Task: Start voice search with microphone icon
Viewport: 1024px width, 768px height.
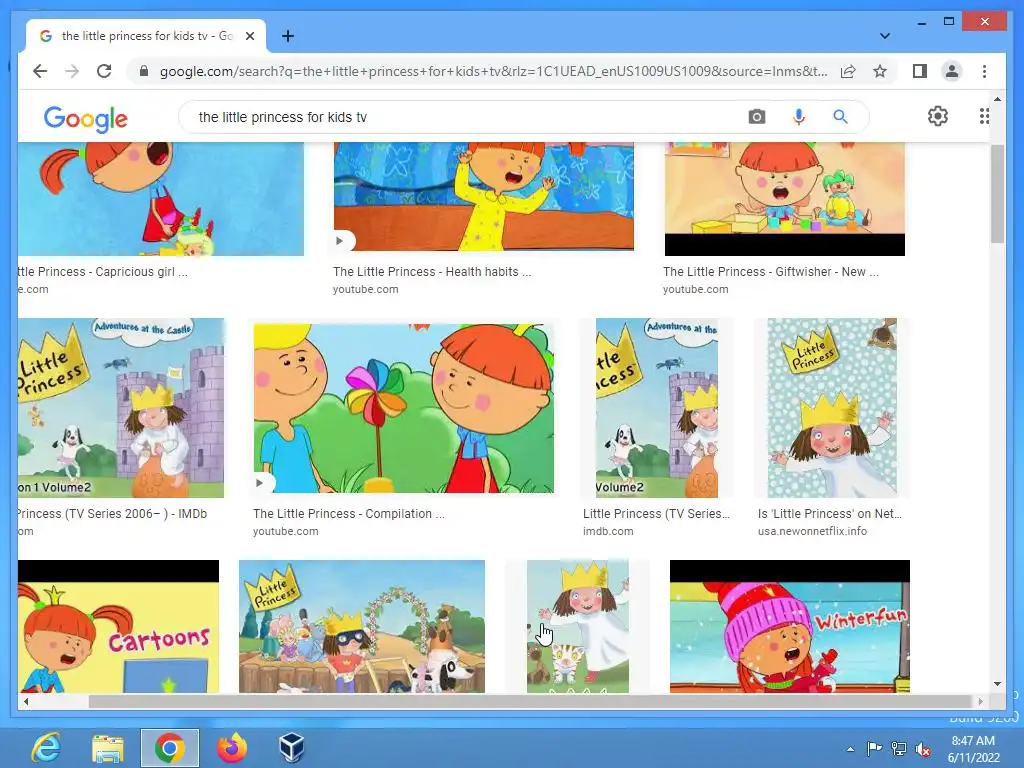Action: coord(799,117)
